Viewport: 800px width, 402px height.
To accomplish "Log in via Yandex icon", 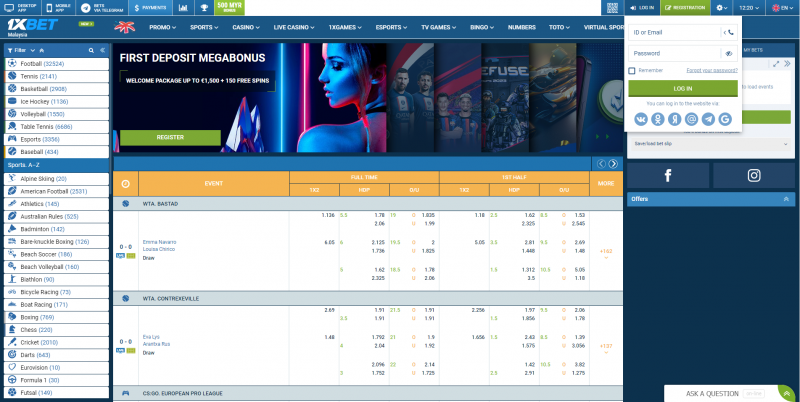I will [x=674, y=119].
